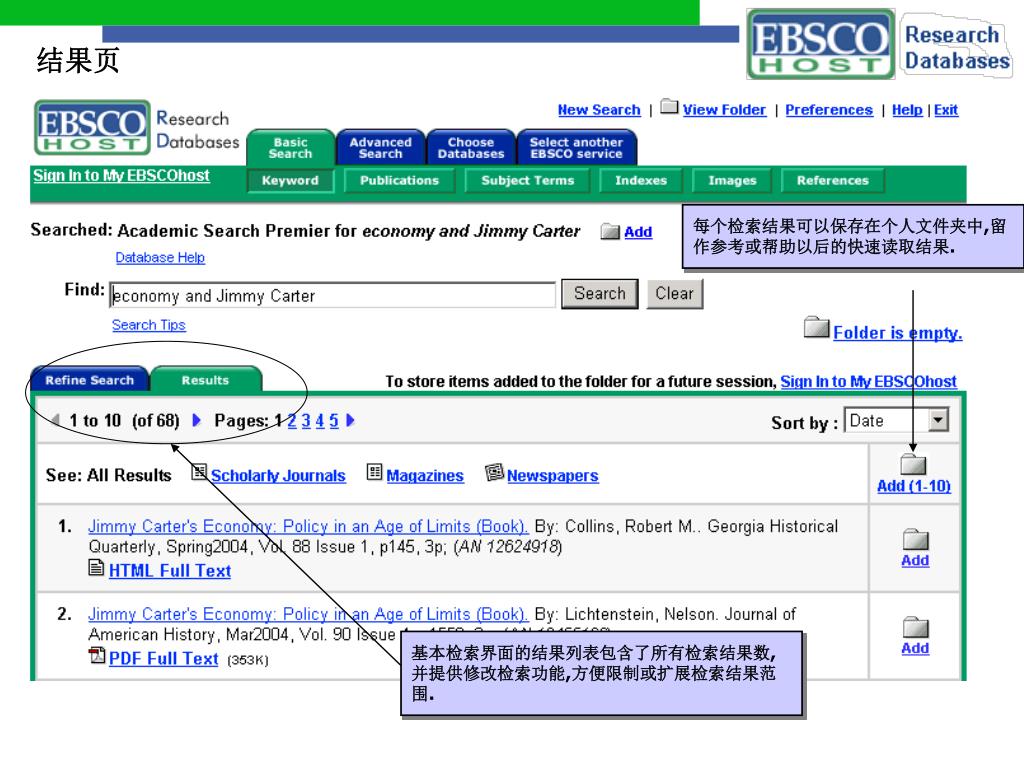
Task: Go to results page 2
Action: tap(292, 421)
